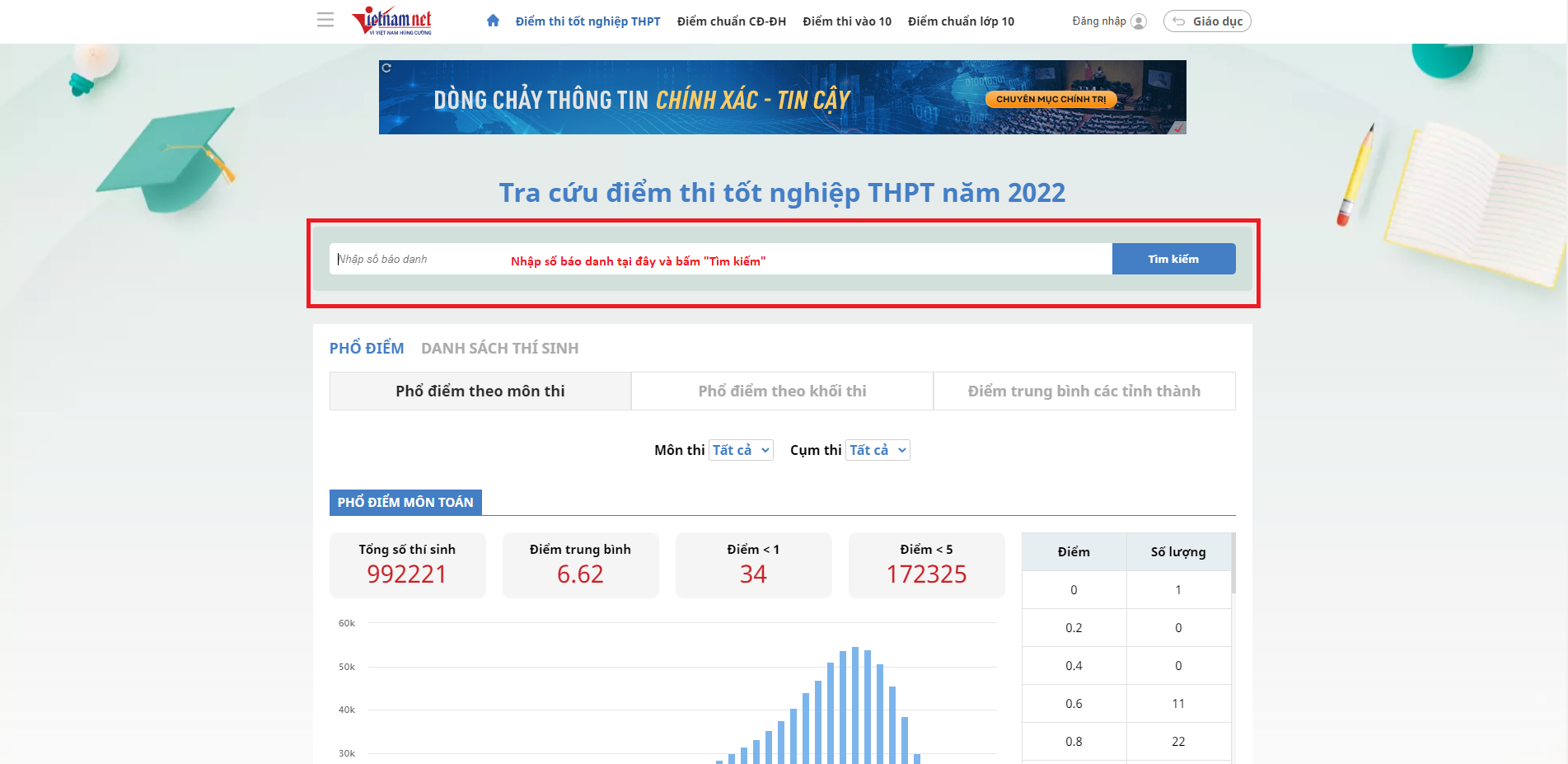This screenshot has width=1568, height=764.
Task: Select Phổ điểm theo khối thi tab
Action: 782,391
